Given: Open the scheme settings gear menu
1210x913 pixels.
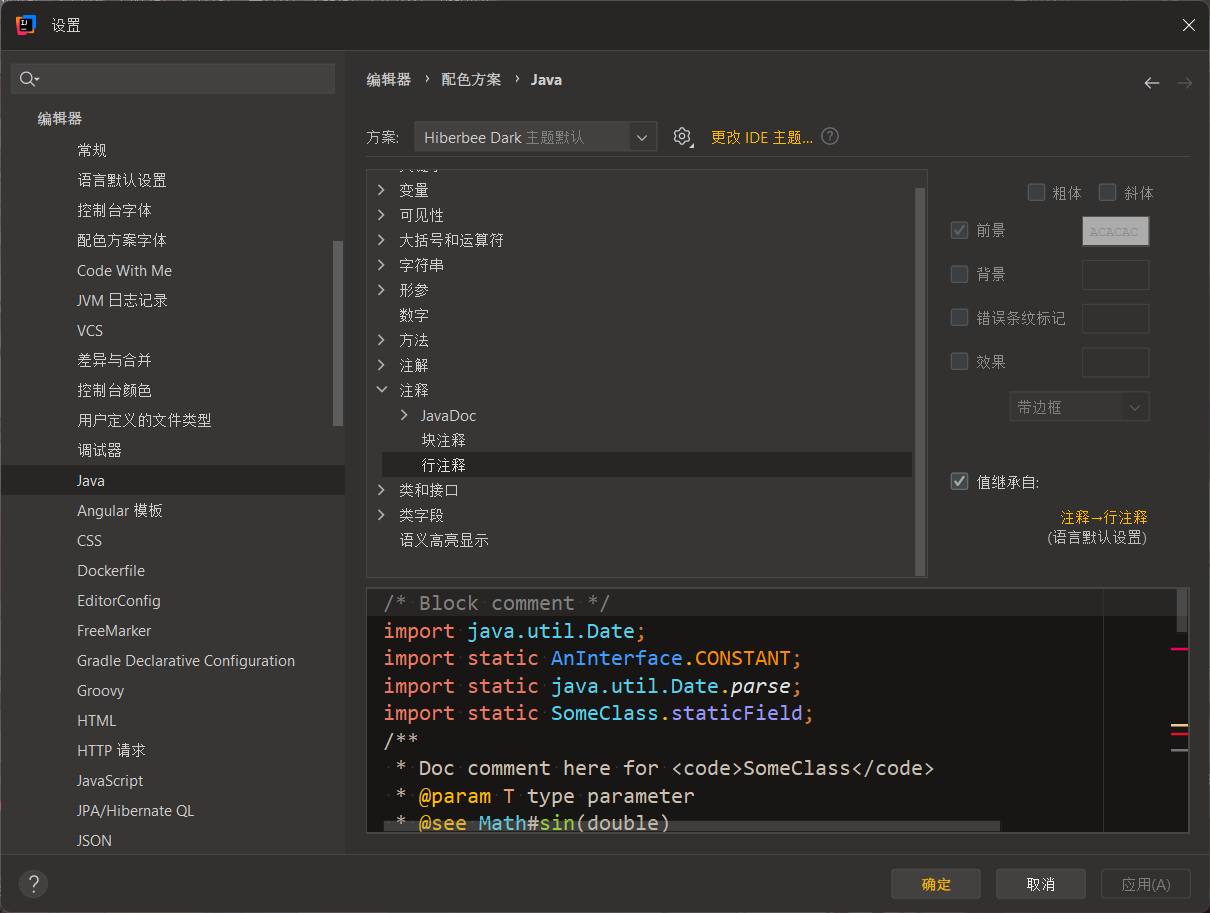Looking at the screenshot, I should [683, 137].
